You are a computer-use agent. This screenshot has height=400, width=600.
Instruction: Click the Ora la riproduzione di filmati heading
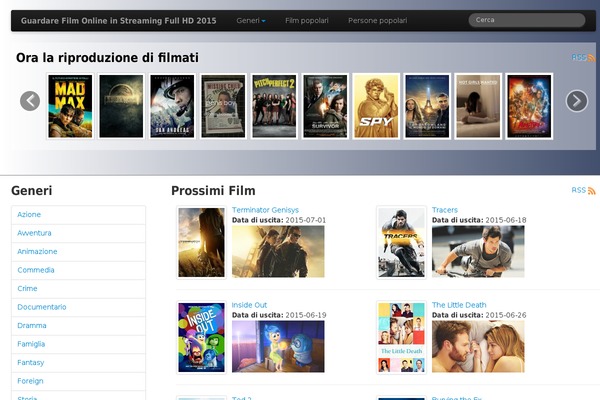click(107, 58)
